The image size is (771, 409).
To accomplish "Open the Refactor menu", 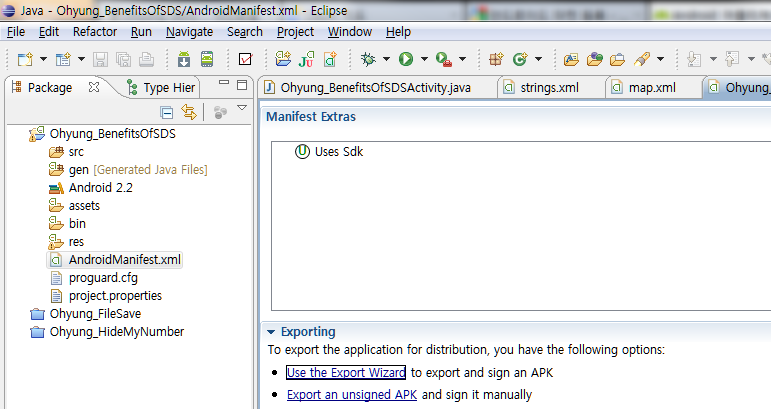I will point(94,32).
